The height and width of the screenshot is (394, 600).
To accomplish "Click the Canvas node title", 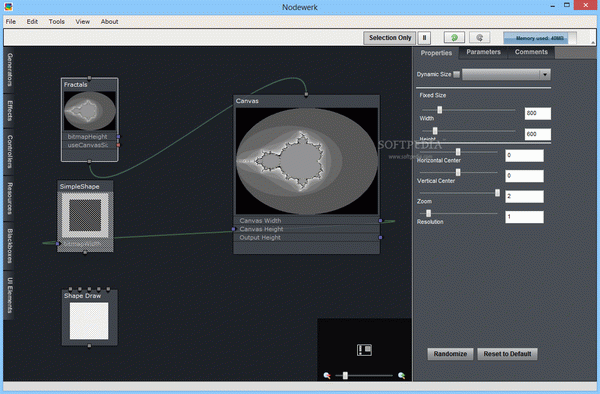I will (x=247, y=101).
